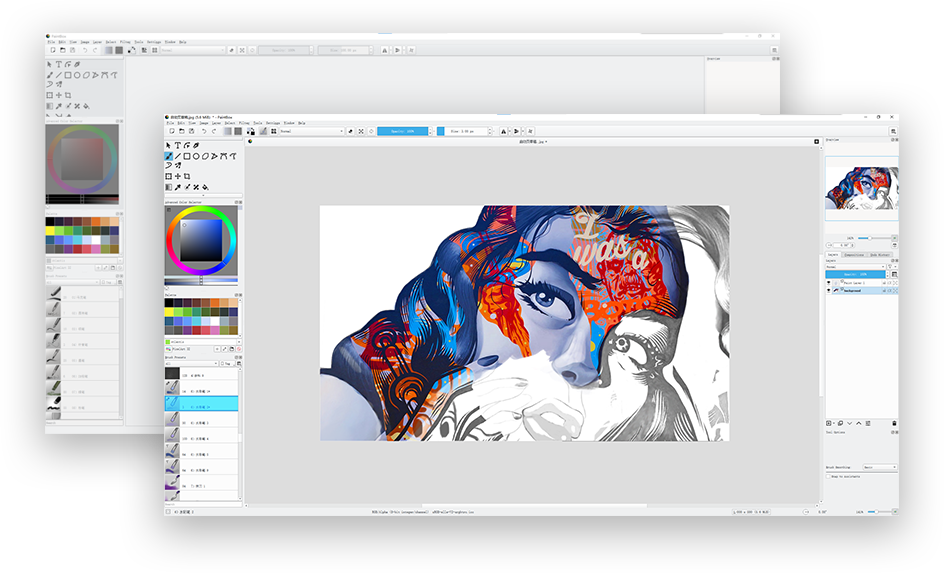The height and width of the screenshot is (573, 944).
Task: Select the Freehand Brush tool
Action: (x=168, y=156)
